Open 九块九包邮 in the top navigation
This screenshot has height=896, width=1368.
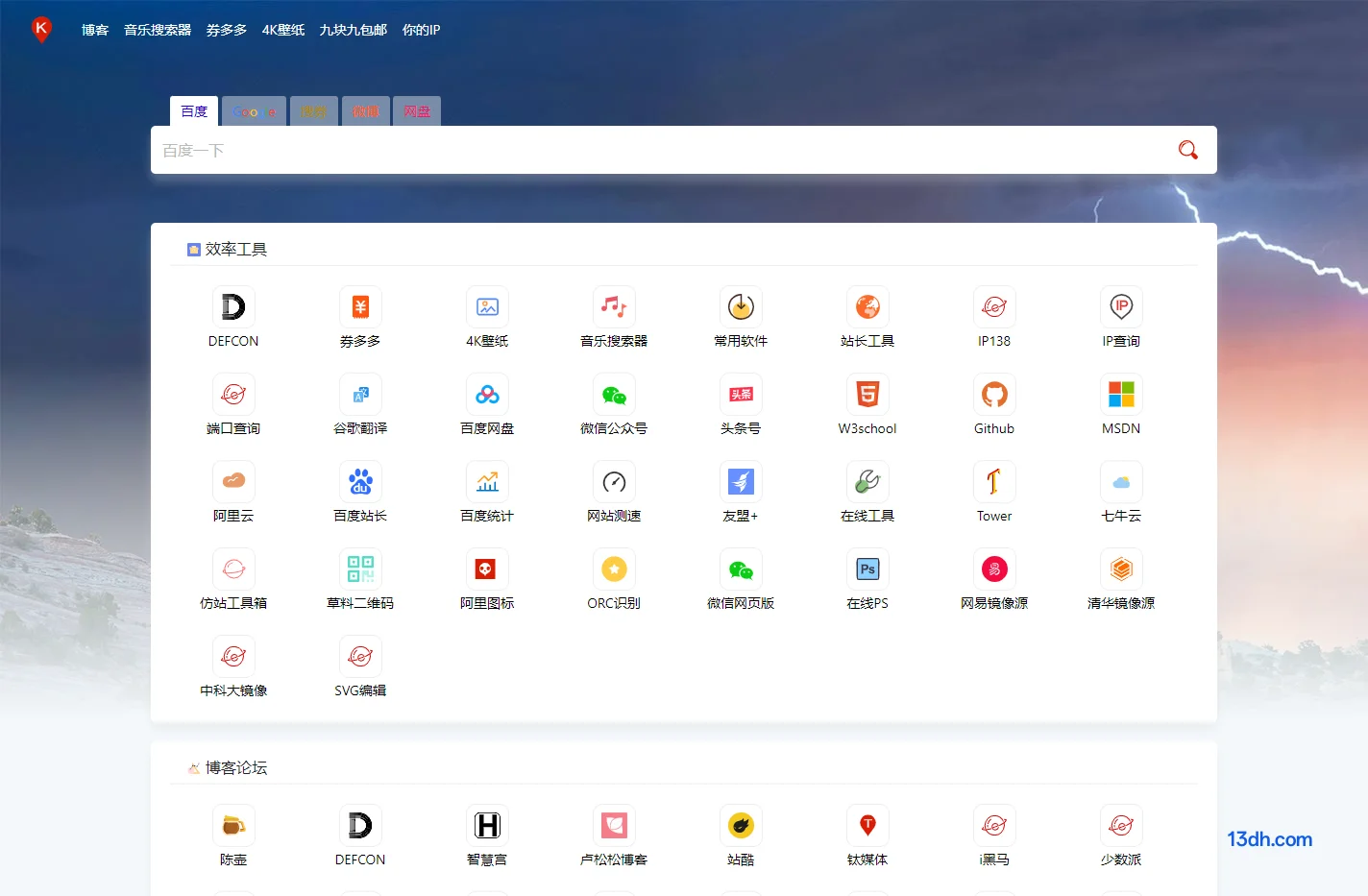point(354,30)
